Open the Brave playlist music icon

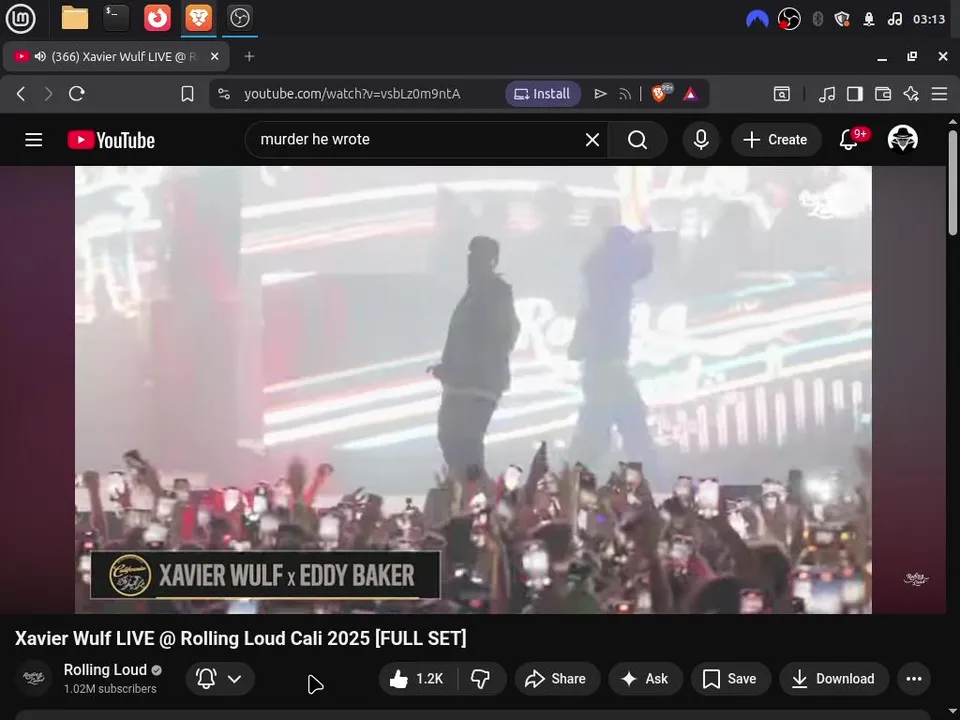pos(827,94)
